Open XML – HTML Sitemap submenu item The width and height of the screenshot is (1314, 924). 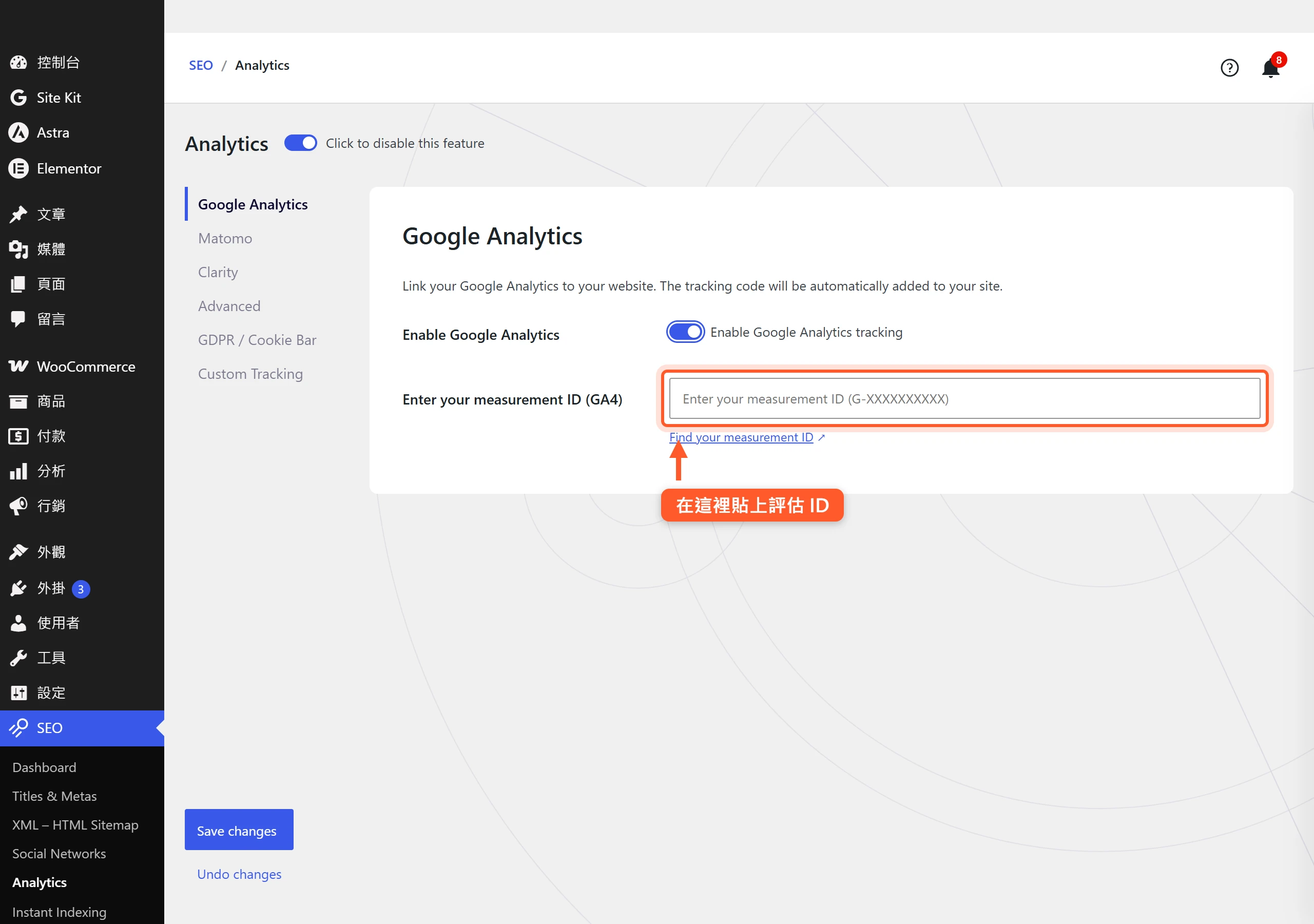[75, 825]
